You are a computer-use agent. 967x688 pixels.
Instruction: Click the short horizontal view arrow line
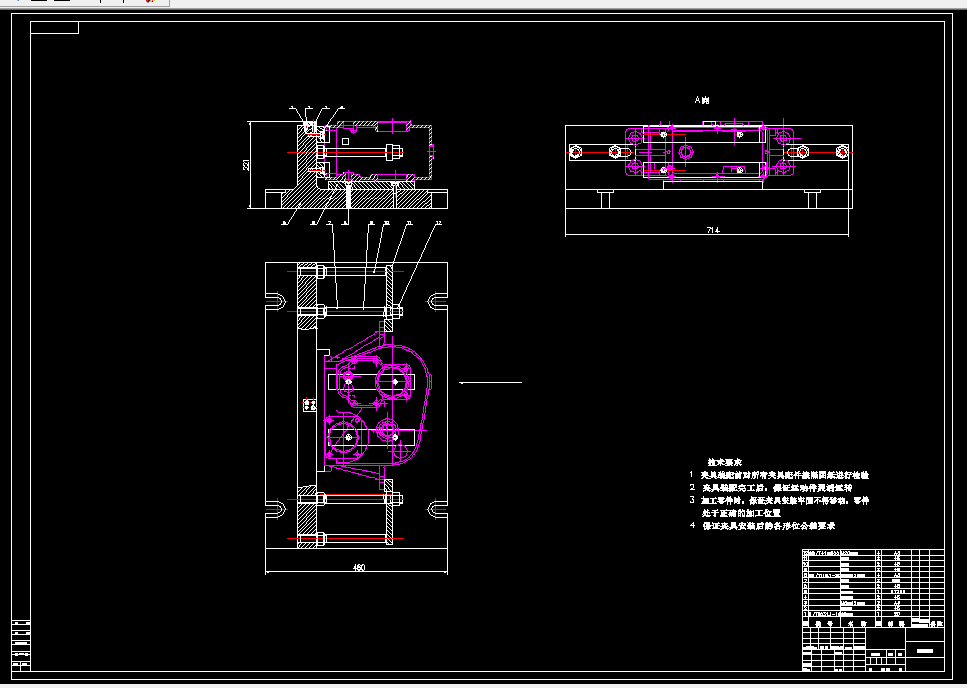(x=491, y=383)
